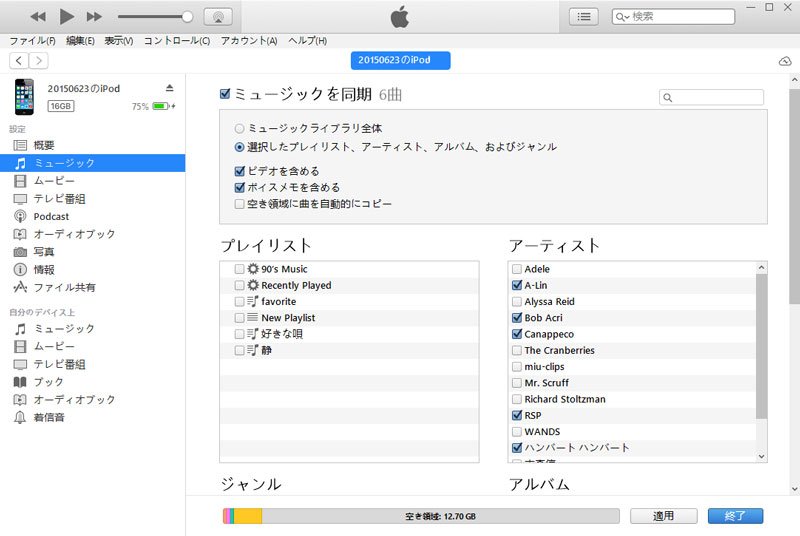This screenshot has height=536, width=800.
Task: Check the Adele artist
Action: (x=517, y=269)
